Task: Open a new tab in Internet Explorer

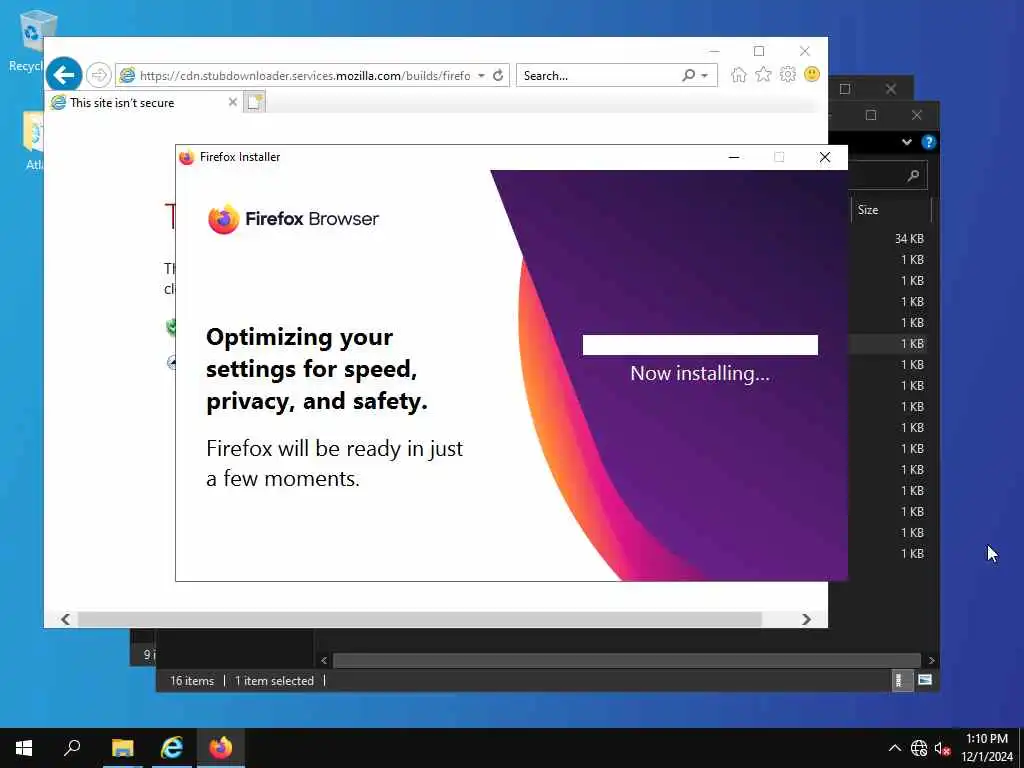Action: point(254,102)
